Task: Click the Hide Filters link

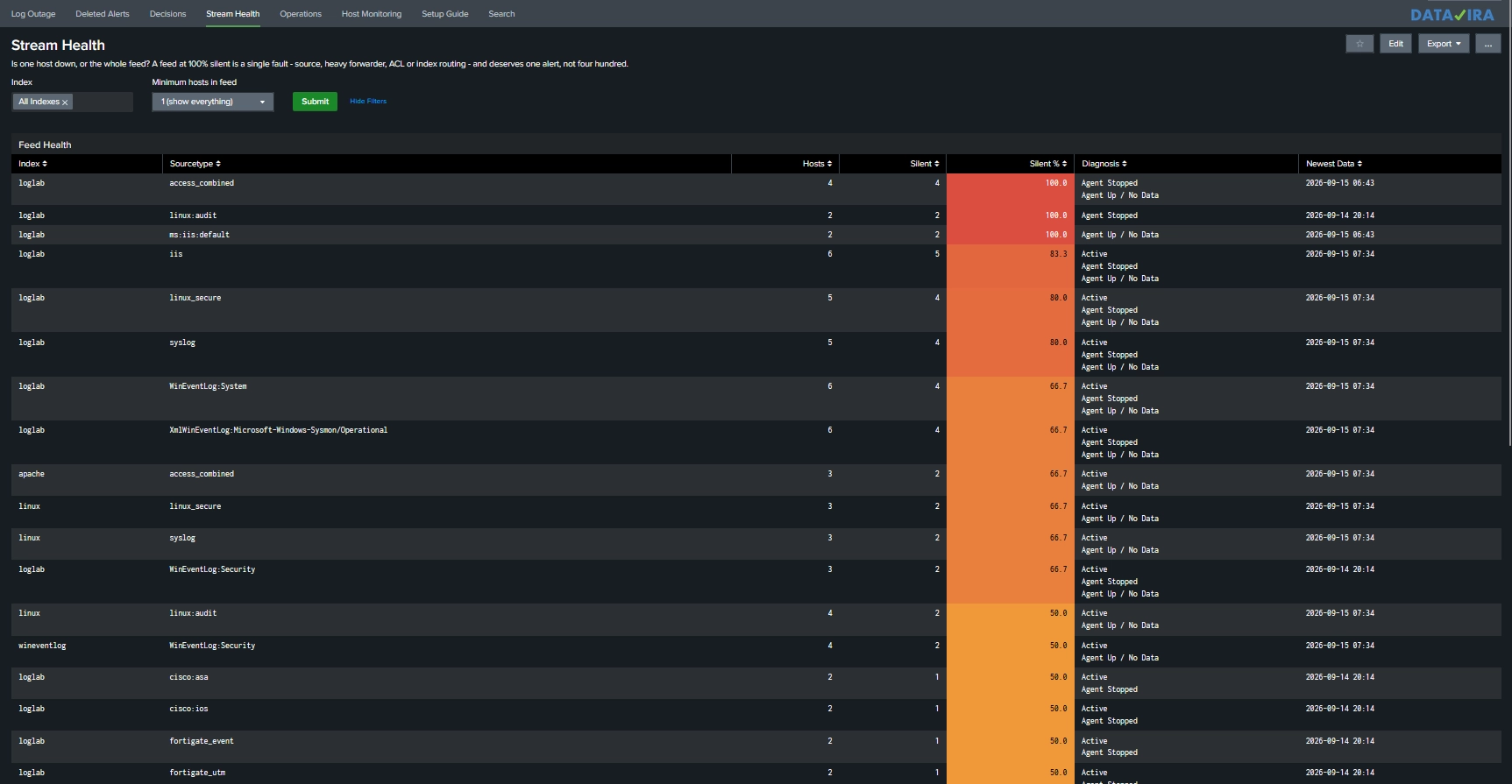Action: pyautogui.click(x=368, y=102)
